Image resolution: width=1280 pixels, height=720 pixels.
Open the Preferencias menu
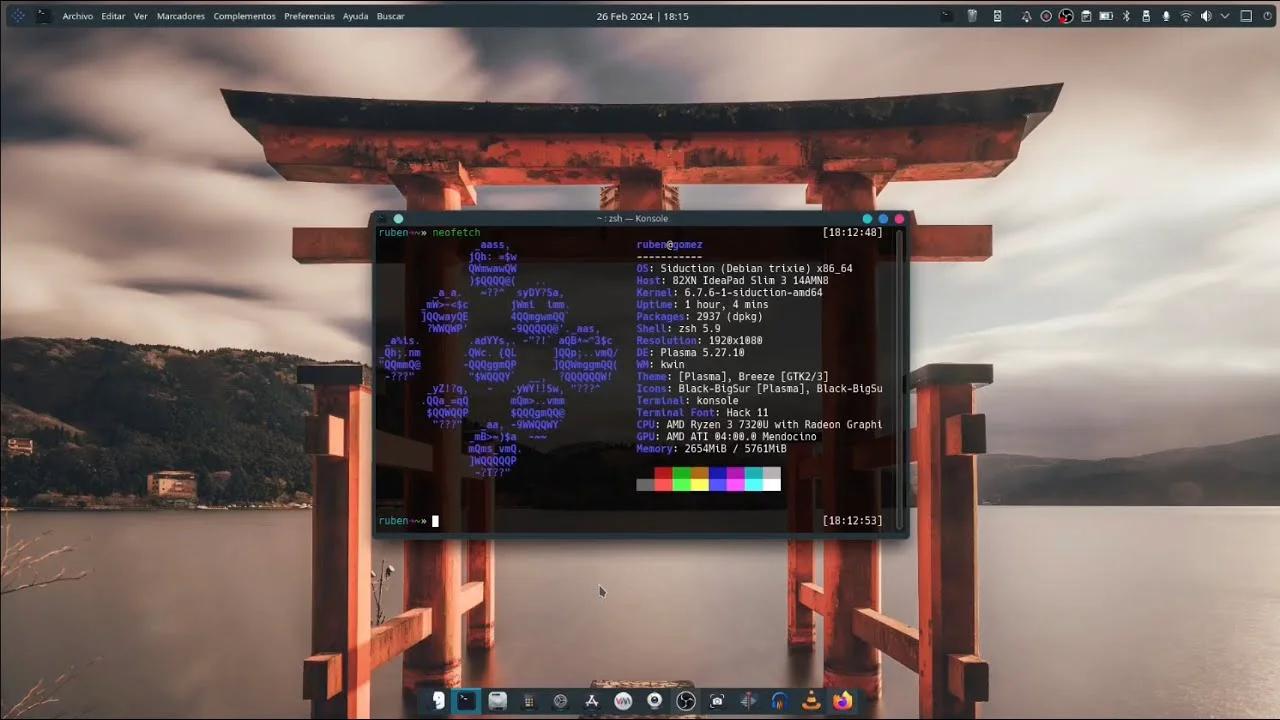(309, 16)
